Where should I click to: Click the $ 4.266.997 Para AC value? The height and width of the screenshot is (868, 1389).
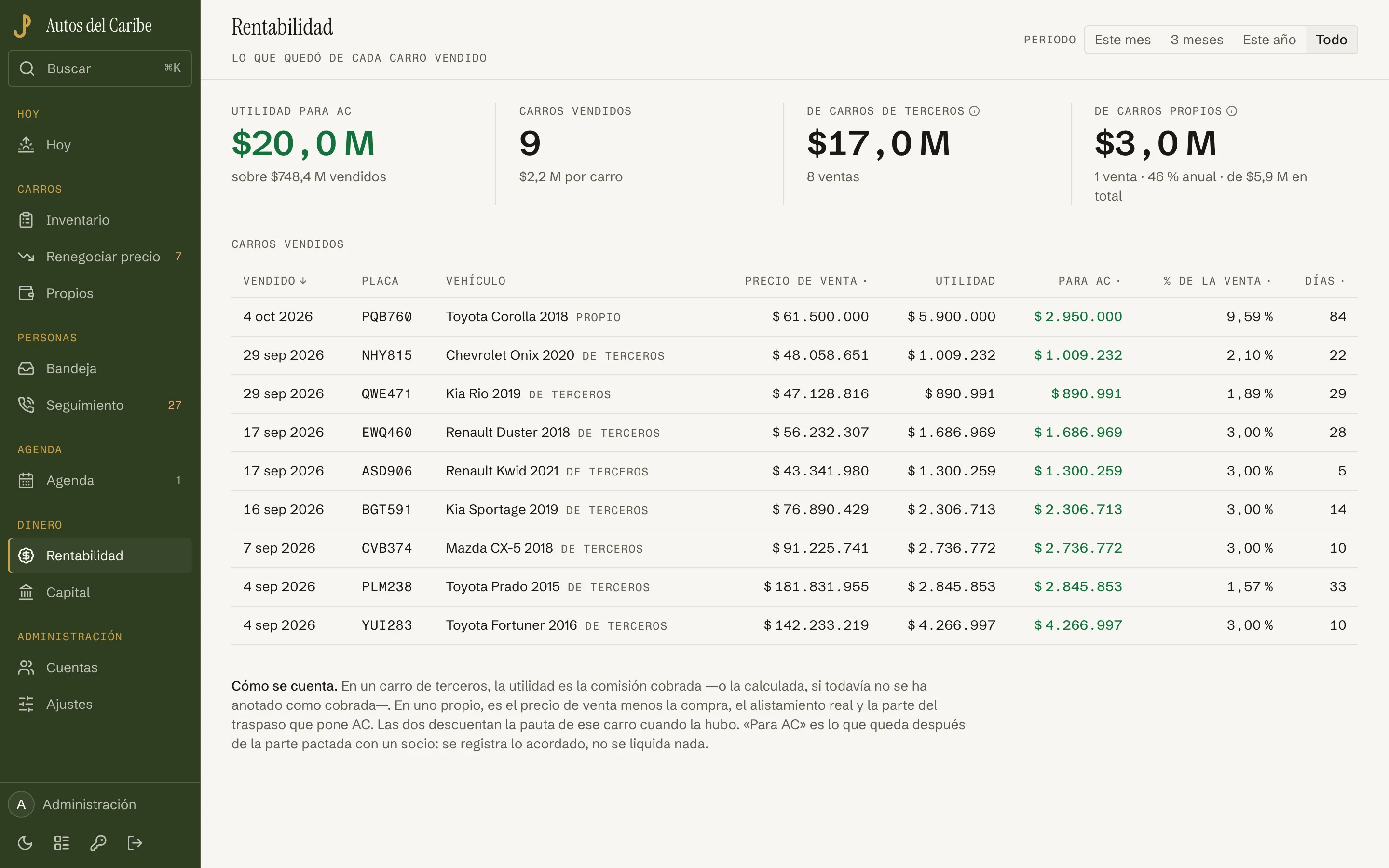tap(1078, 625)
